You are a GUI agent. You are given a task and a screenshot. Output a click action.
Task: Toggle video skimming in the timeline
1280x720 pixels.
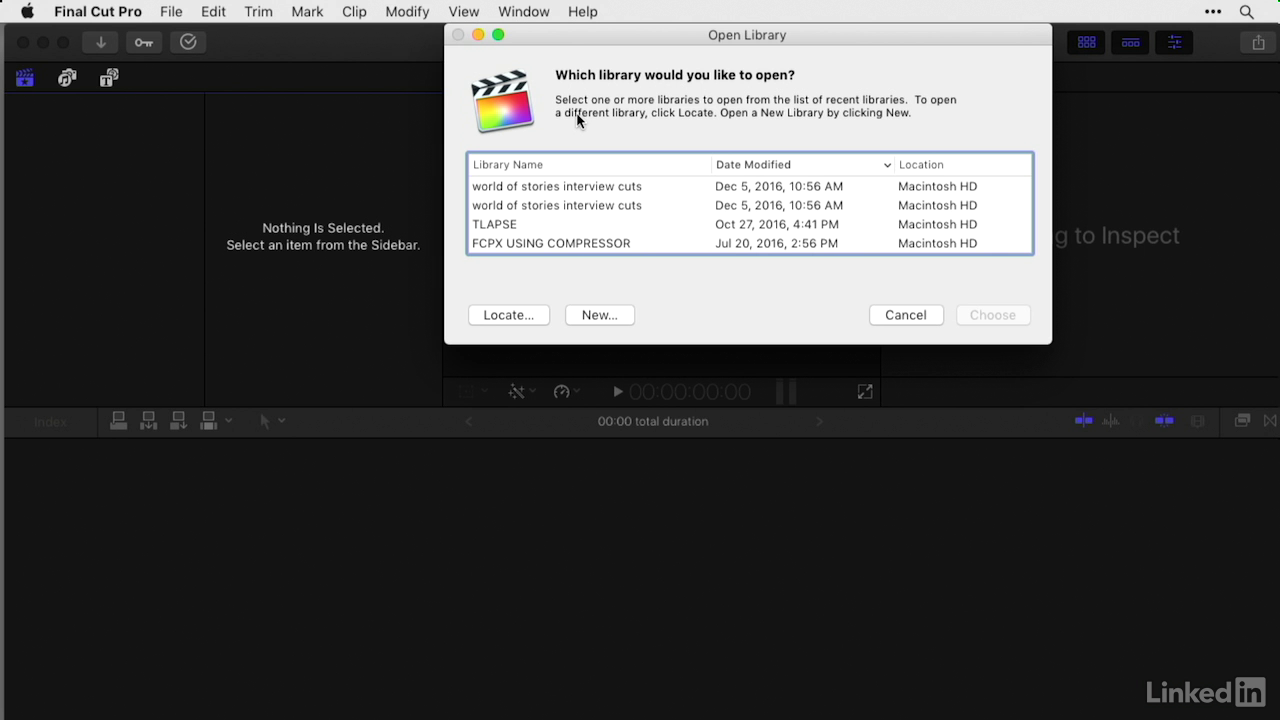coord(1084,421)
